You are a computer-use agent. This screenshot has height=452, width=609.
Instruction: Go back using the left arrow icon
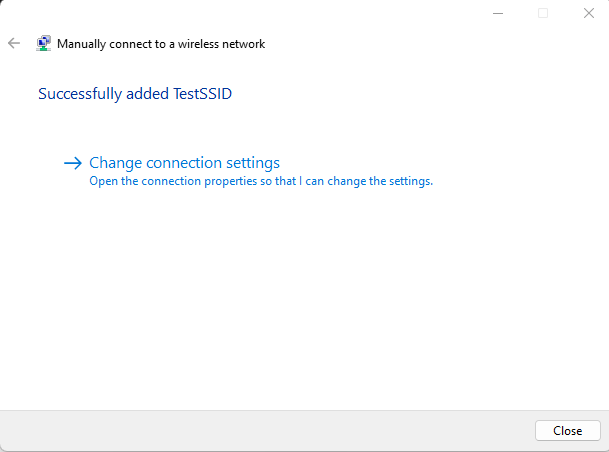click(14, 43)
